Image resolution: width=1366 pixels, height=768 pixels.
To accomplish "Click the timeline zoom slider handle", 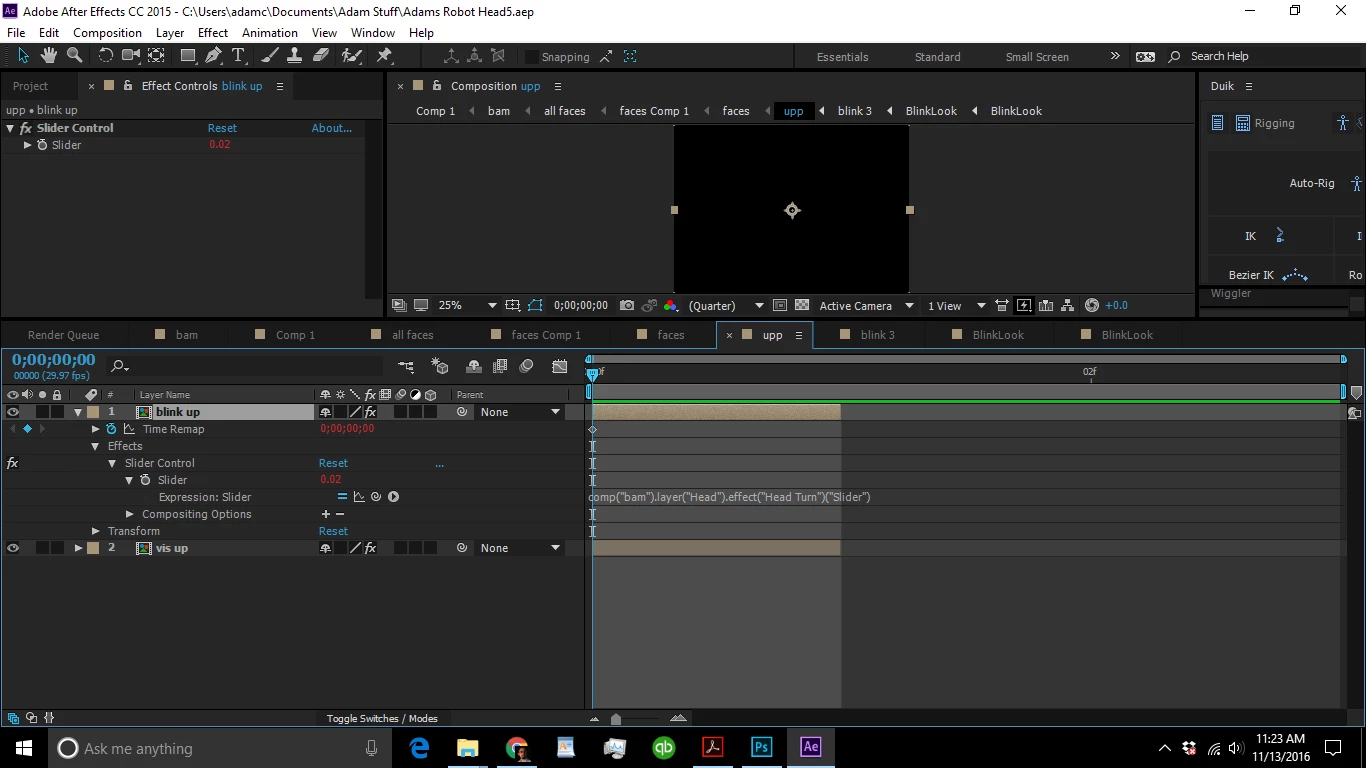I will (x=616, y=718).
